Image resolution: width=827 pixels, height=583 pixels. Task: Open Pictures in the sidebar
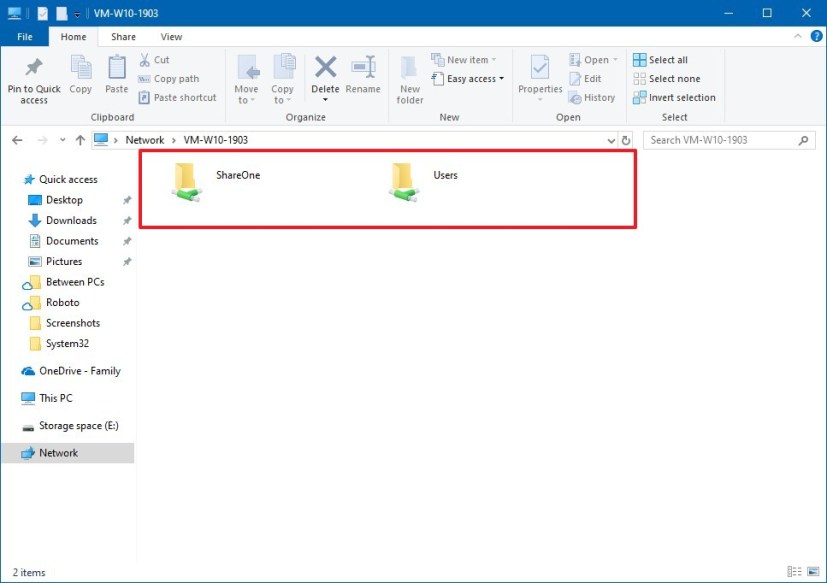pyautogui.click(x=55, y=262)
